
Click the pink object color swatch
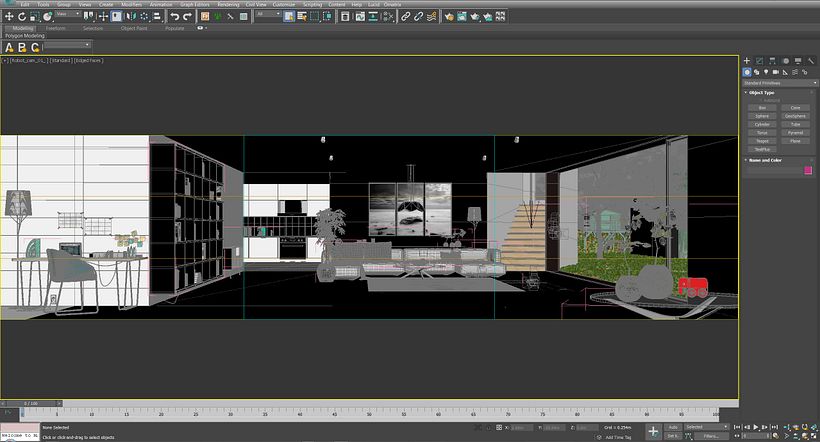(808, 170)
